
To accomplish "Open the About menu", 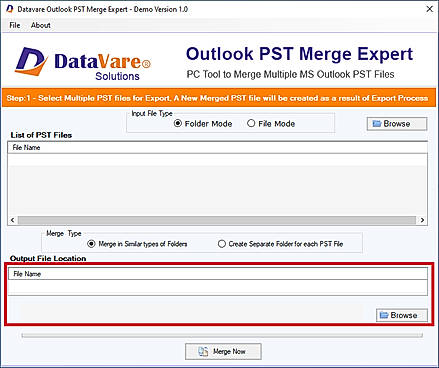I will [41, 25].
